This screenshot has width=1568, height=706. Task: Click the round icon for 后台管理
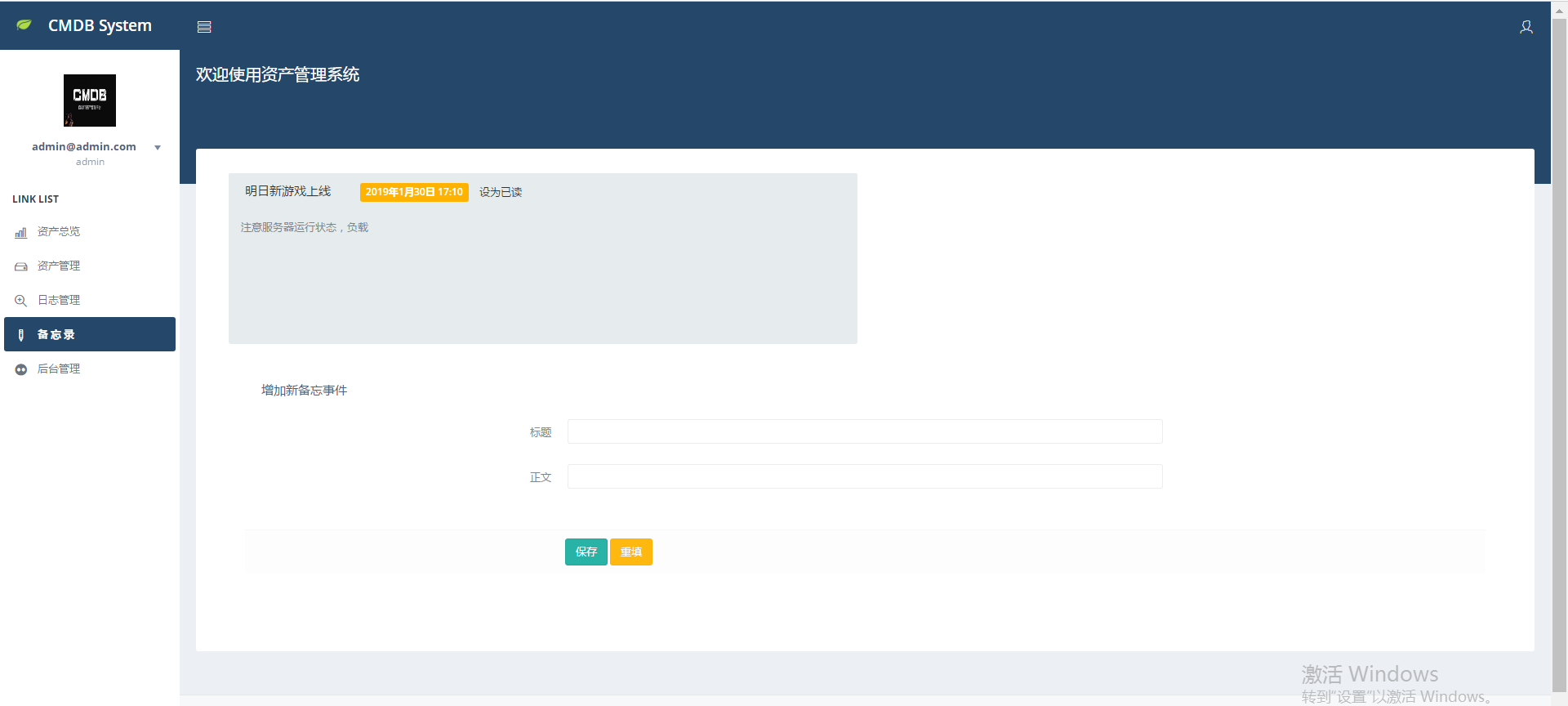(21, 369)
